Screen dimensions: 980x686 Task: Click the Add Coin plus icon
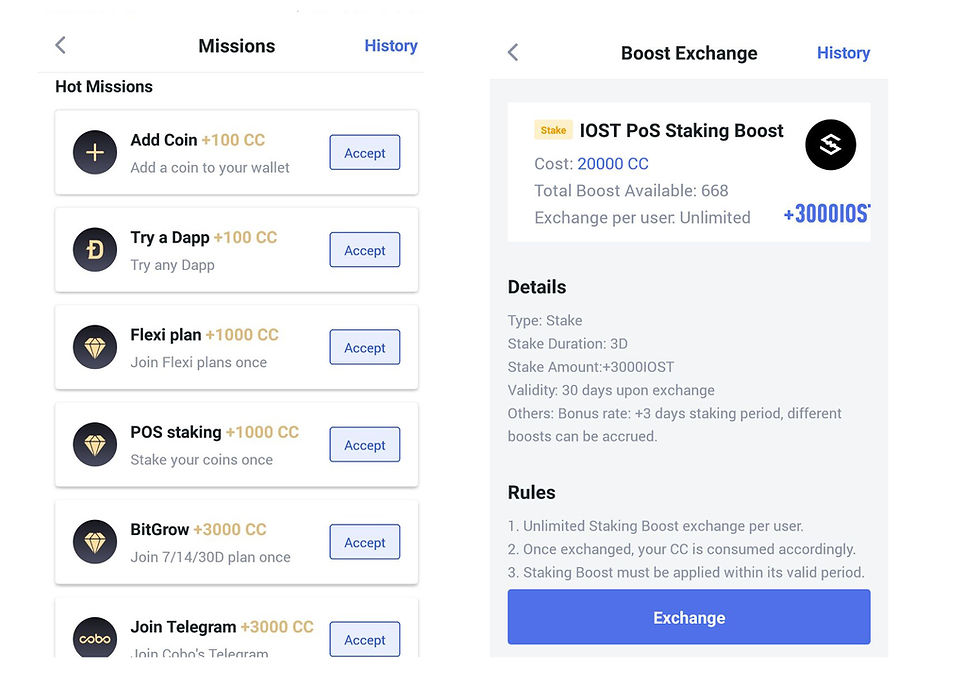(x=95, y=152)
